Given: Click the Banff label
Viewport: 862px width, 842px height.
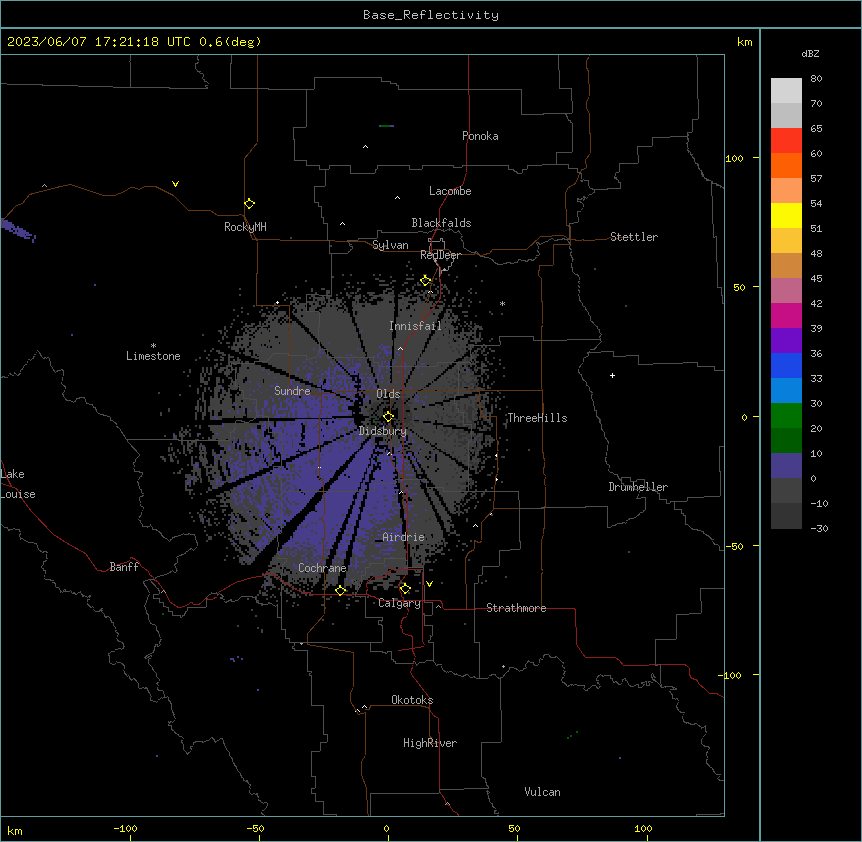Looking at the screenshot, I should 124,567.
